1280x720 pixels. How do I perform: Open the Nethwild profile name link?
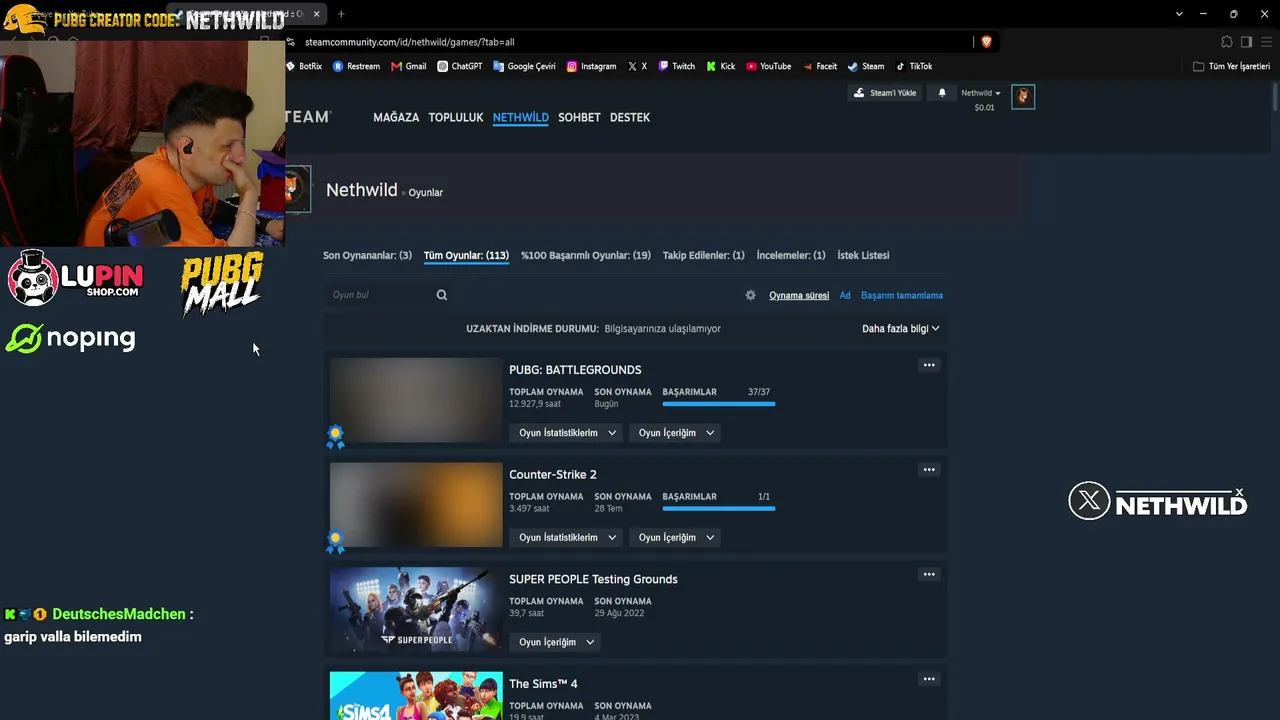point(362,190)
